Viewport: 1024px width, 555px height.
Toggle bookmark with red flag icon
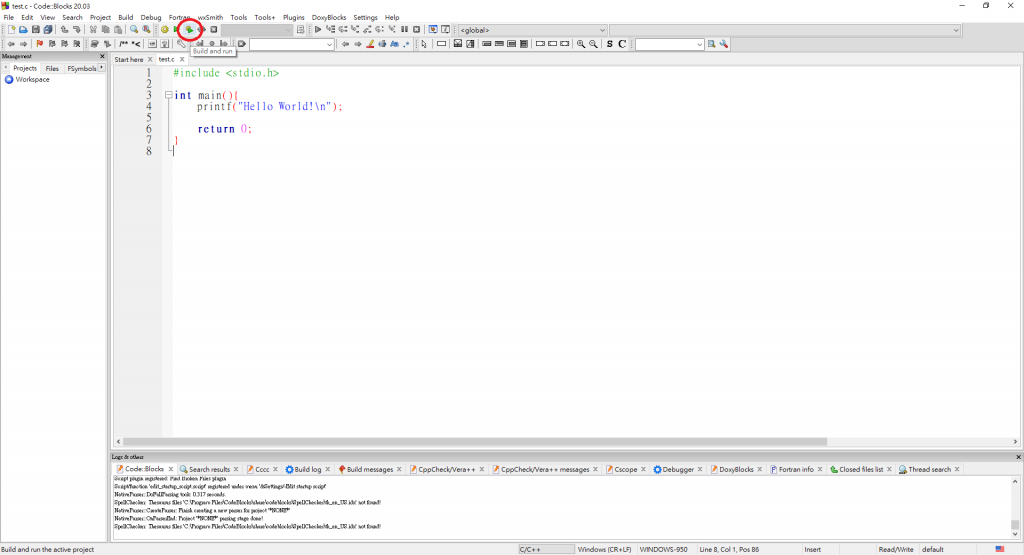tap(40, 44)
